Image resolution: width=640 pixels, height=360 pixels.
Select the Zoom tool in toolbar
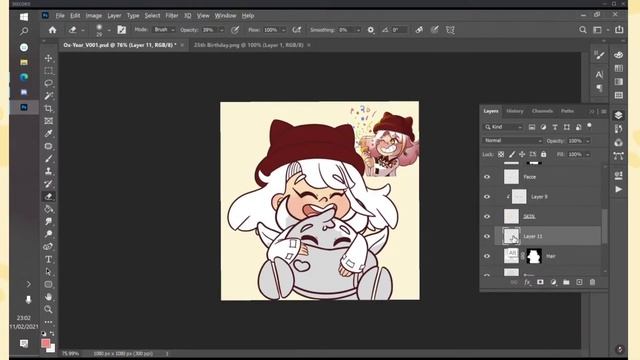(x=49, y=309)
